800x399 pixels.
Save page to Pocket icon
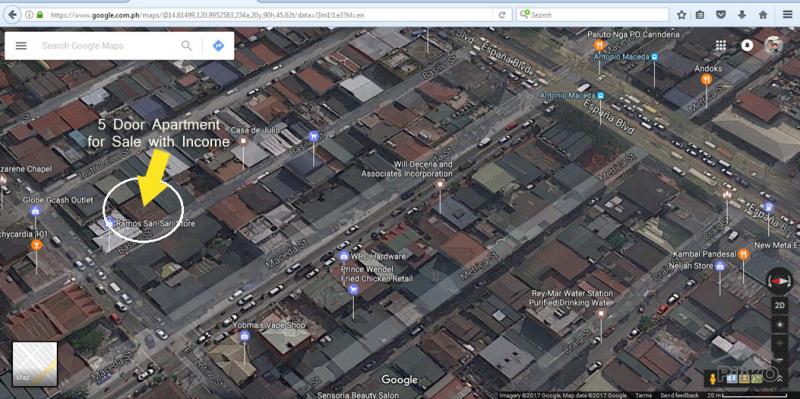[x=720, y=15]
